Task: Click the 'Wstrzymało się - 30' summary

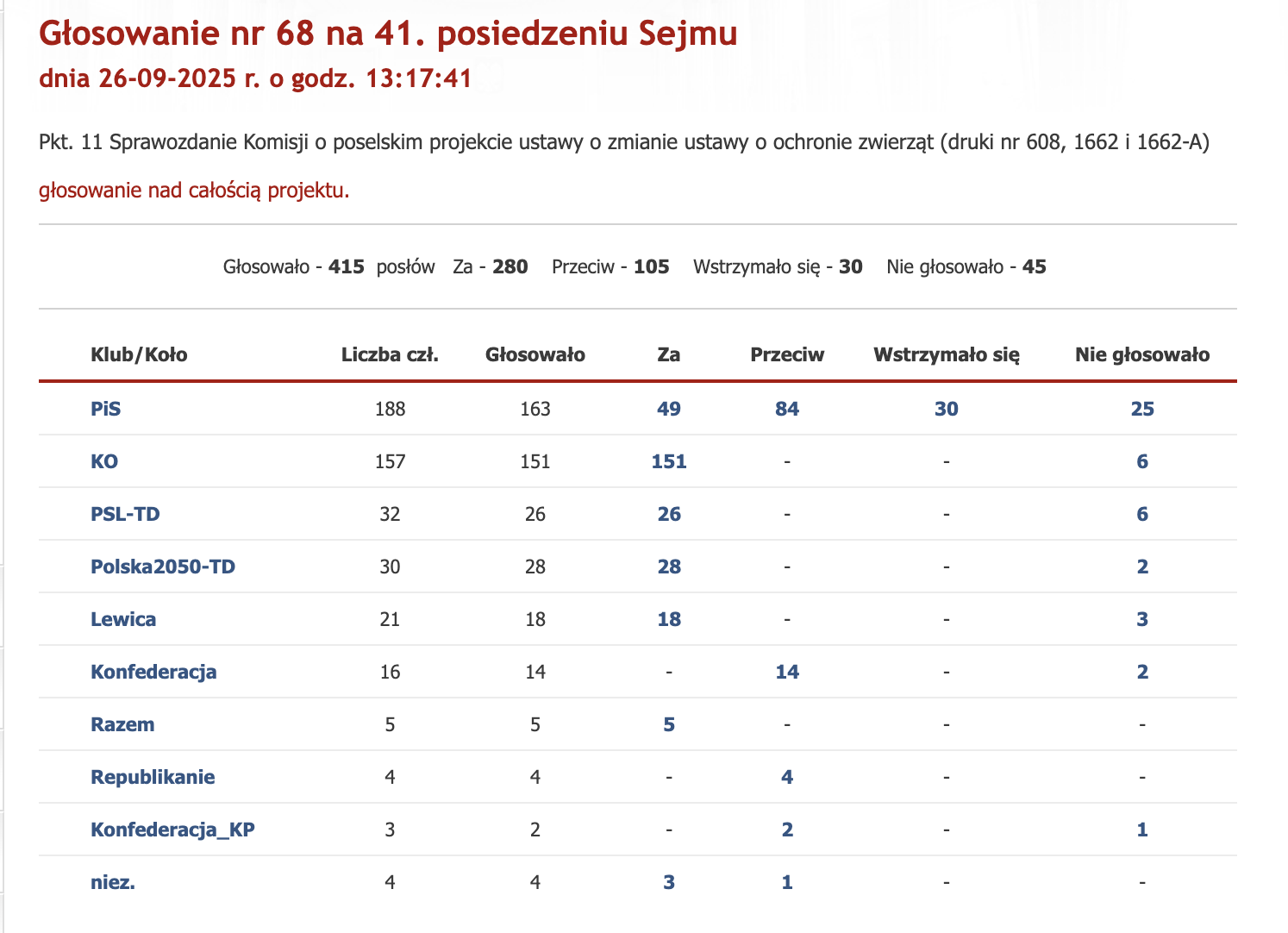Action: [778, 266]
